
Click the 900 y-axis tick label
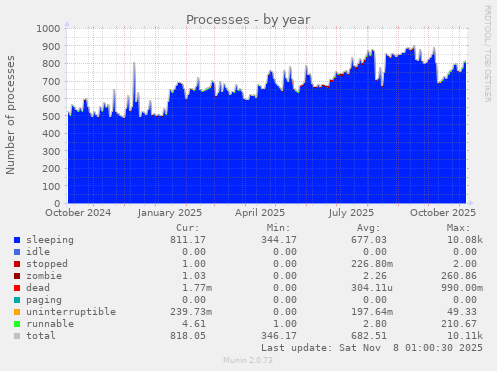click(x=51, y=46)
